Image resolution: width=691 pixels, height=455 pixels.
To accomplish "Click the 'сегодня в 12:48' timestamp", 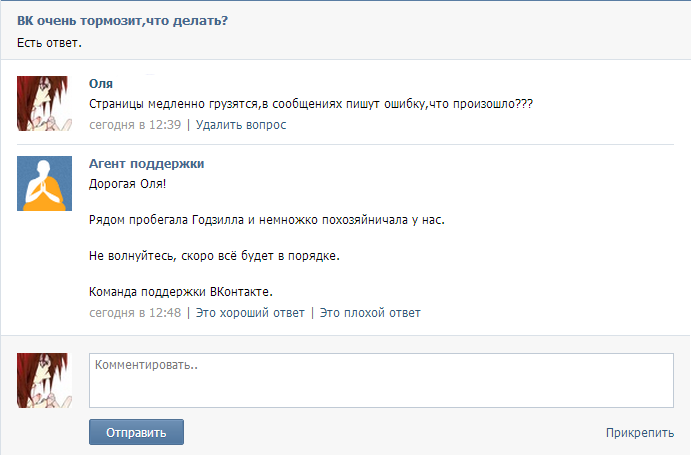I will coord(135,313).
